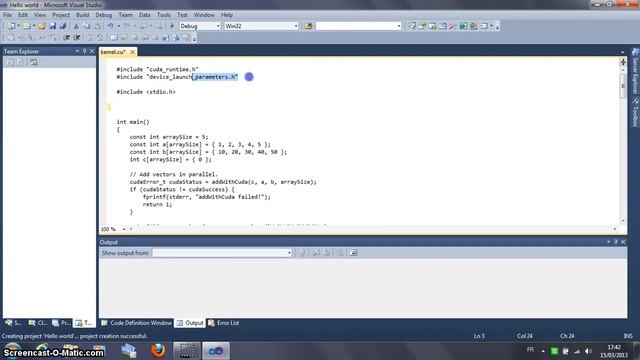Viewport: 640px width, 360px height.
Task: Select the Output tab at the bottom
Action: click(190, 323)
